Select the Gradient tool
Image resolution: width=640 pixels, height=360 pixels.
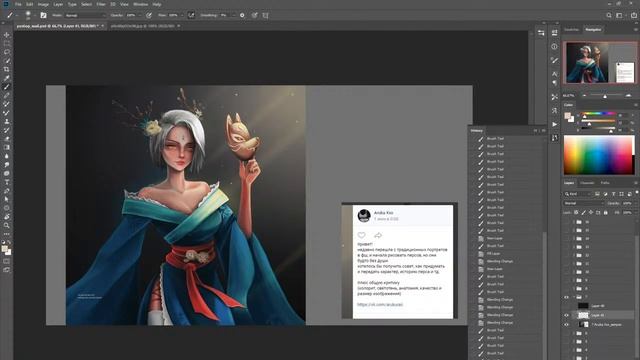[7, 147]
